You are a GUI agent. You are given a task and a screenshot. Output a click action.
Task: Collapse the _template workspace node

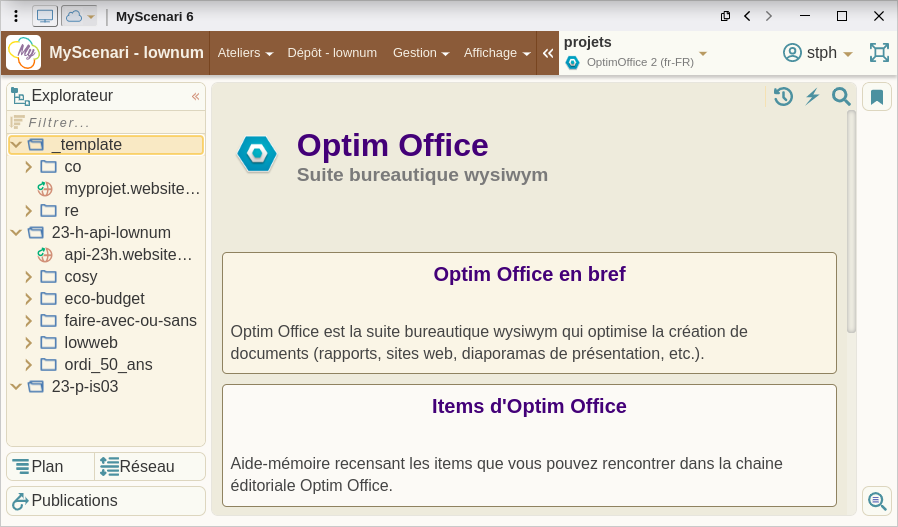[x=15, y=145]
